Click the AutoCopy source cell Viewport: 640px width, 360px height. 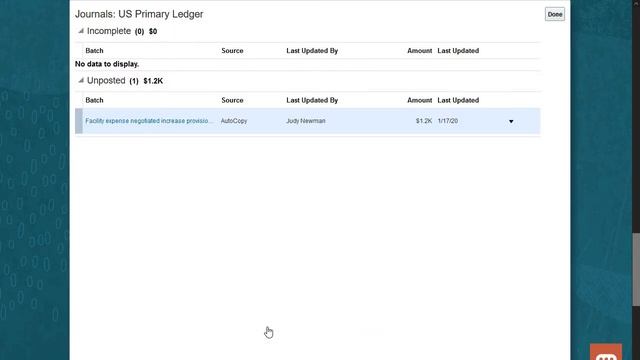click(234, 121)
